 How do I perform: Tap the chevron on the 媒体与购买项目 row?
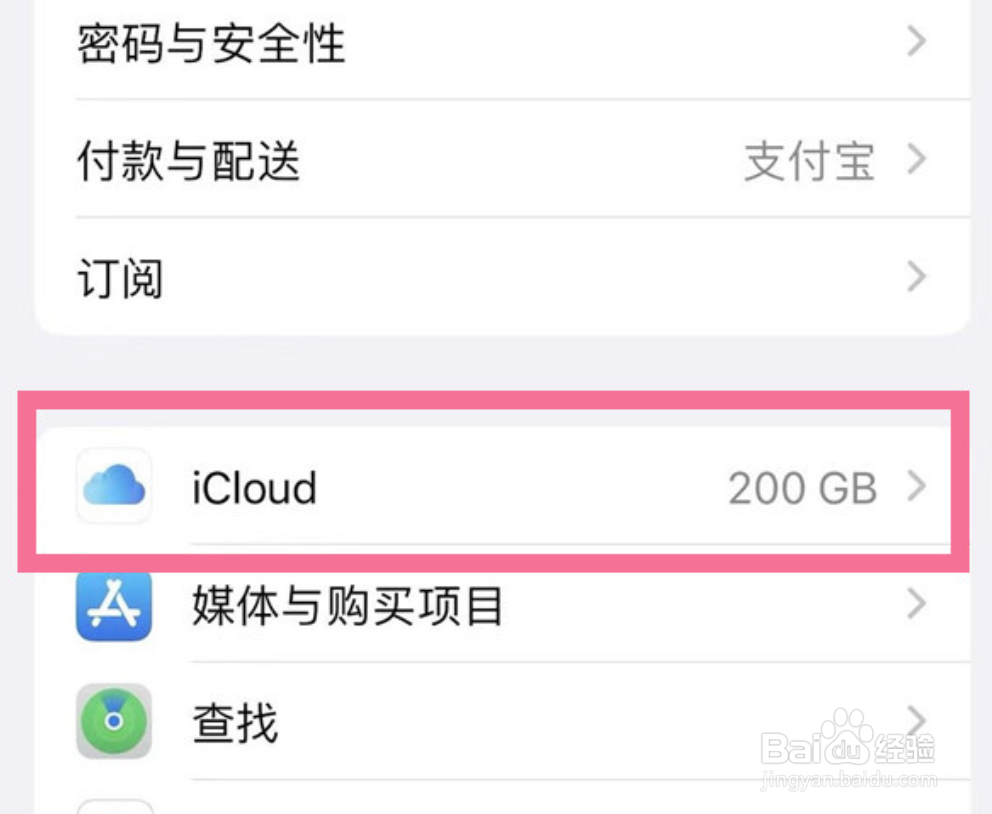click(x=916, y=604)
